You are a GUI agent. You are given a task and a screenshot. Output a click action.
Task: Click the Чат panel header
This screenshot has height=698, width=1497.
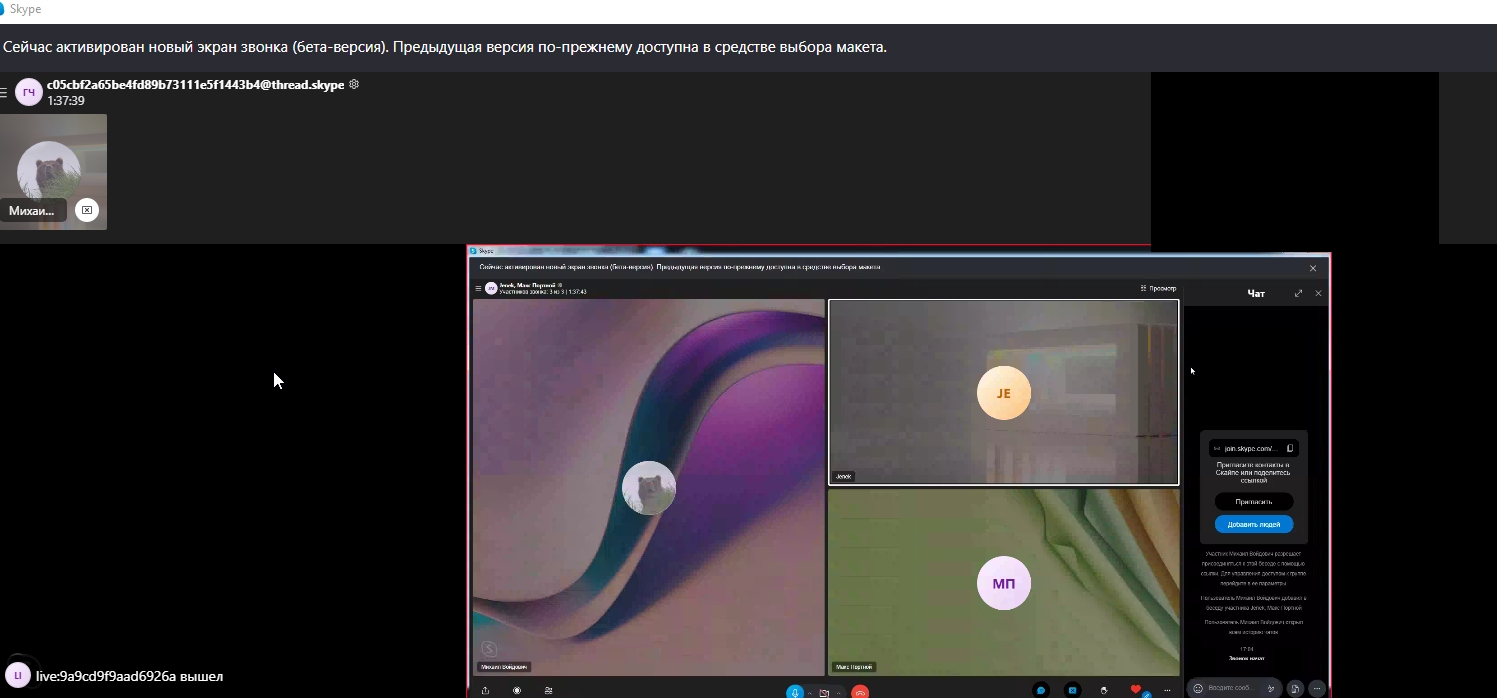click(1256, 293)
